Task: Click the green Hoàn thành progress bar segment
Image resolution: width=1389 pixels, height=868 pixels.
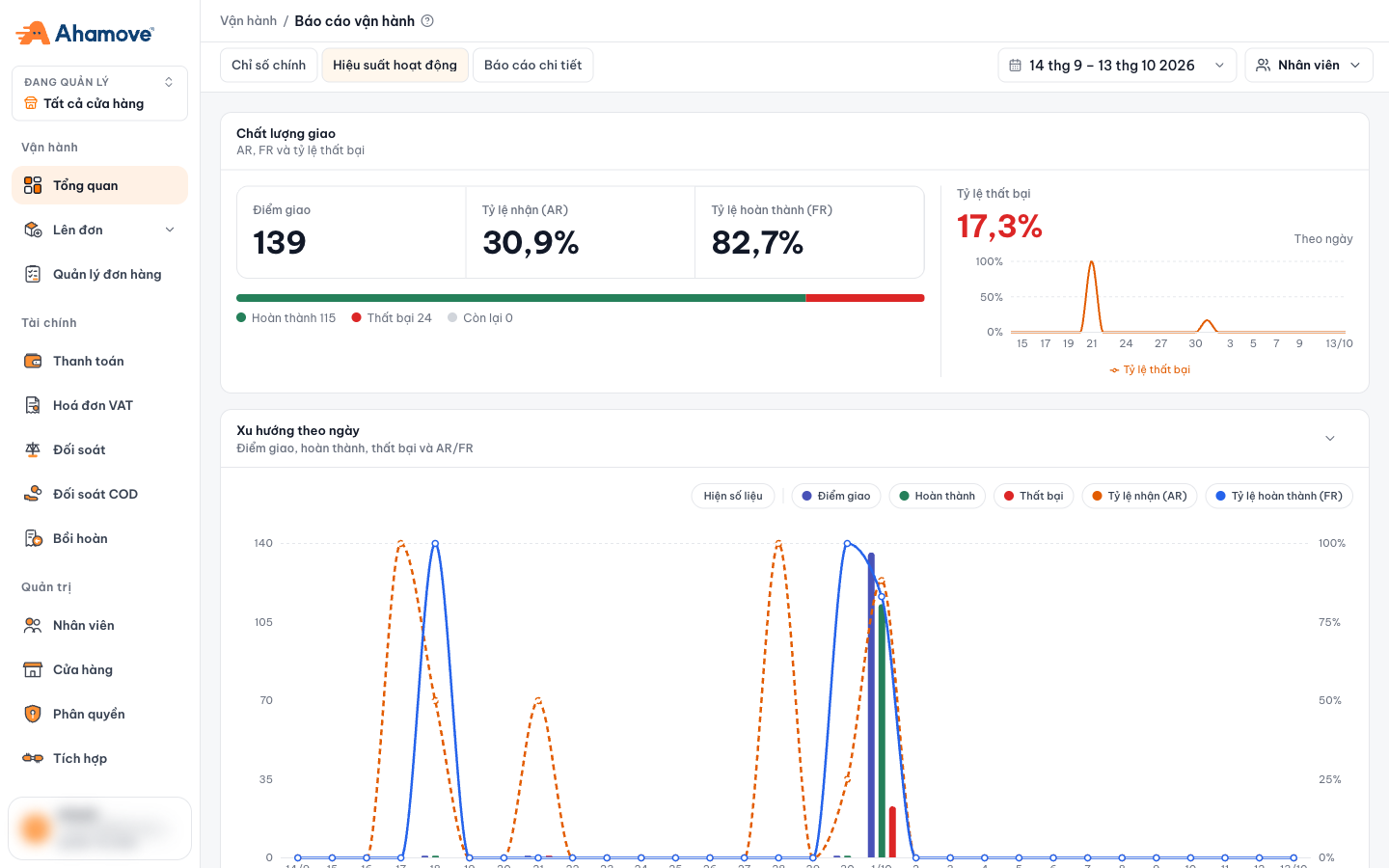Action: pyautogui.click(x=521, y=298)
